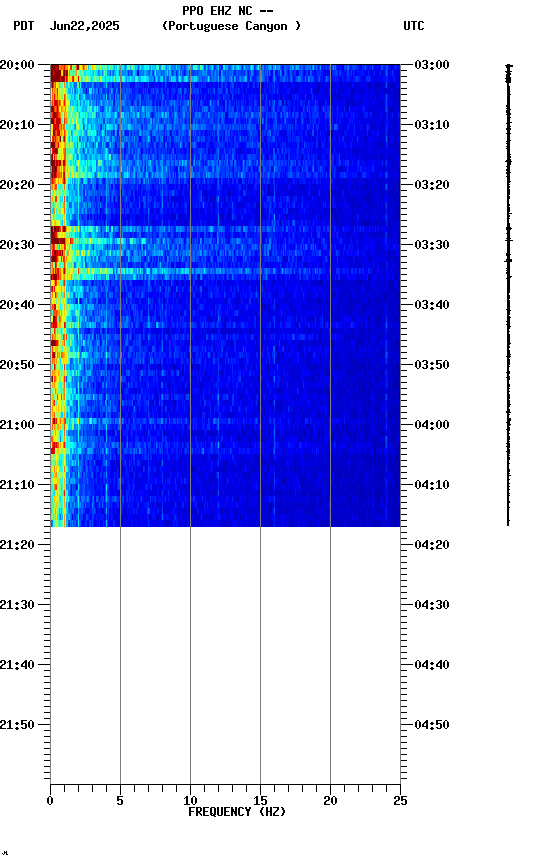Click the '04:00' UTC time label
This screenshot has width=552, height=864.
pyautogui.click(x=432, y=425)
